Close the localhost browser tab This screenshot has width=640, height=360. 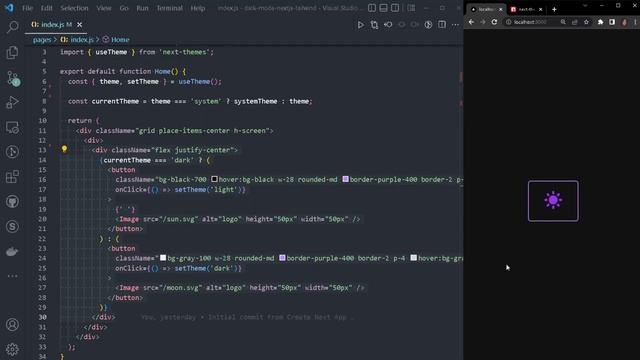[501, 9]
